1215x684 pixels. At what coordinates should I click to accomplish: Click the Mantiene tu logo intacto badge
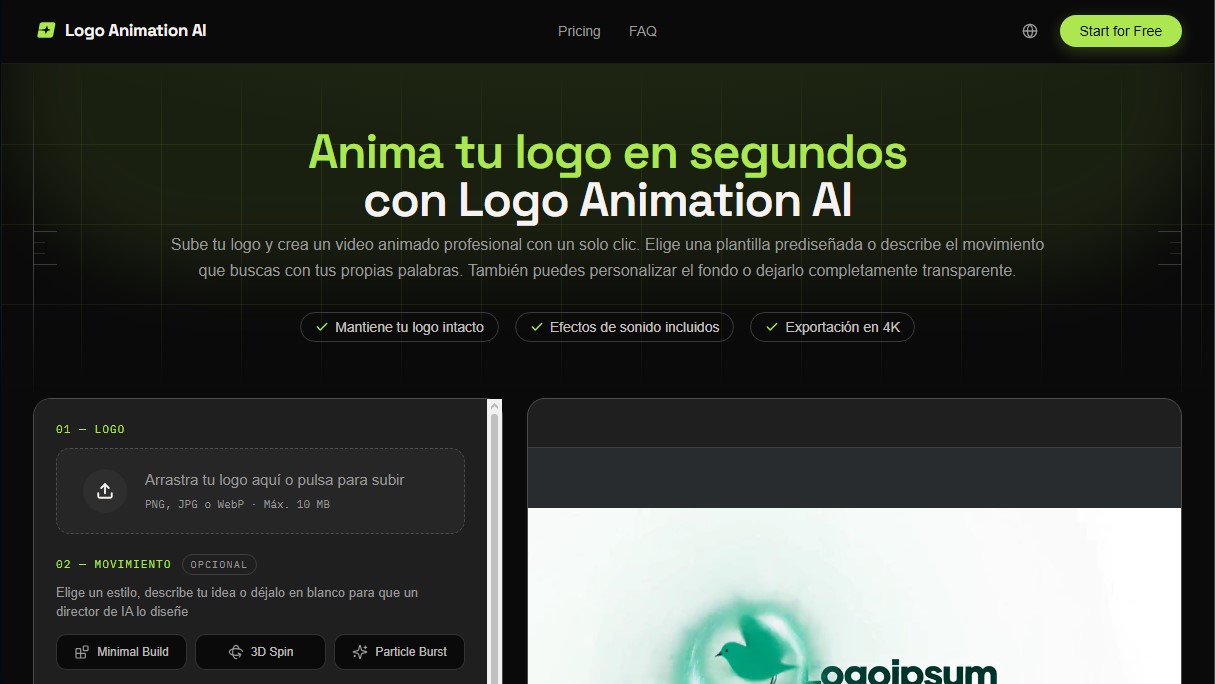pyautogui.click(x=399, y=327)
